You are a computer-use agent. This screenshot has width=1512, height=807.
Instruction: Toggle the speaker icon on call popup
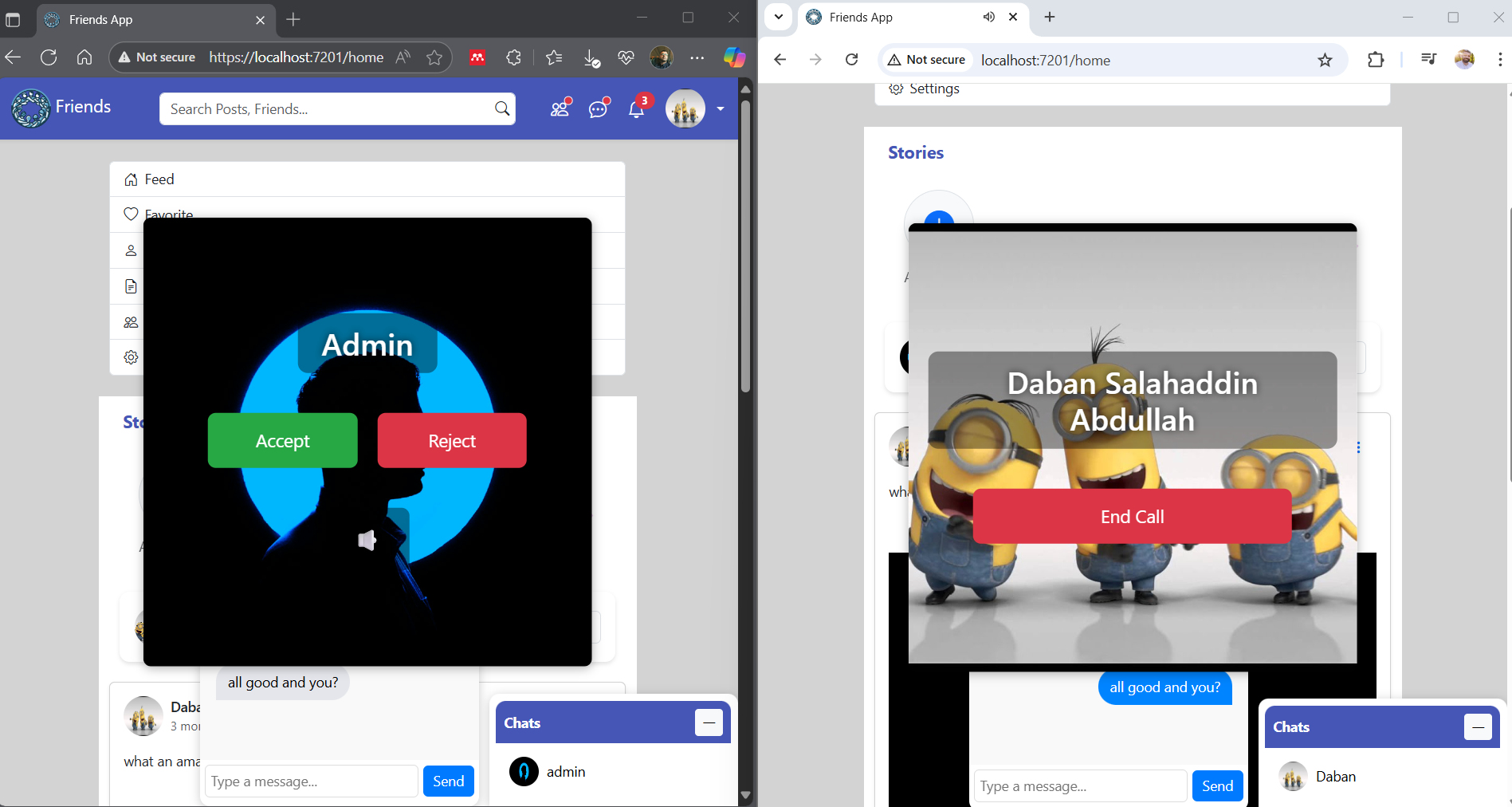(x=367, y=541)
